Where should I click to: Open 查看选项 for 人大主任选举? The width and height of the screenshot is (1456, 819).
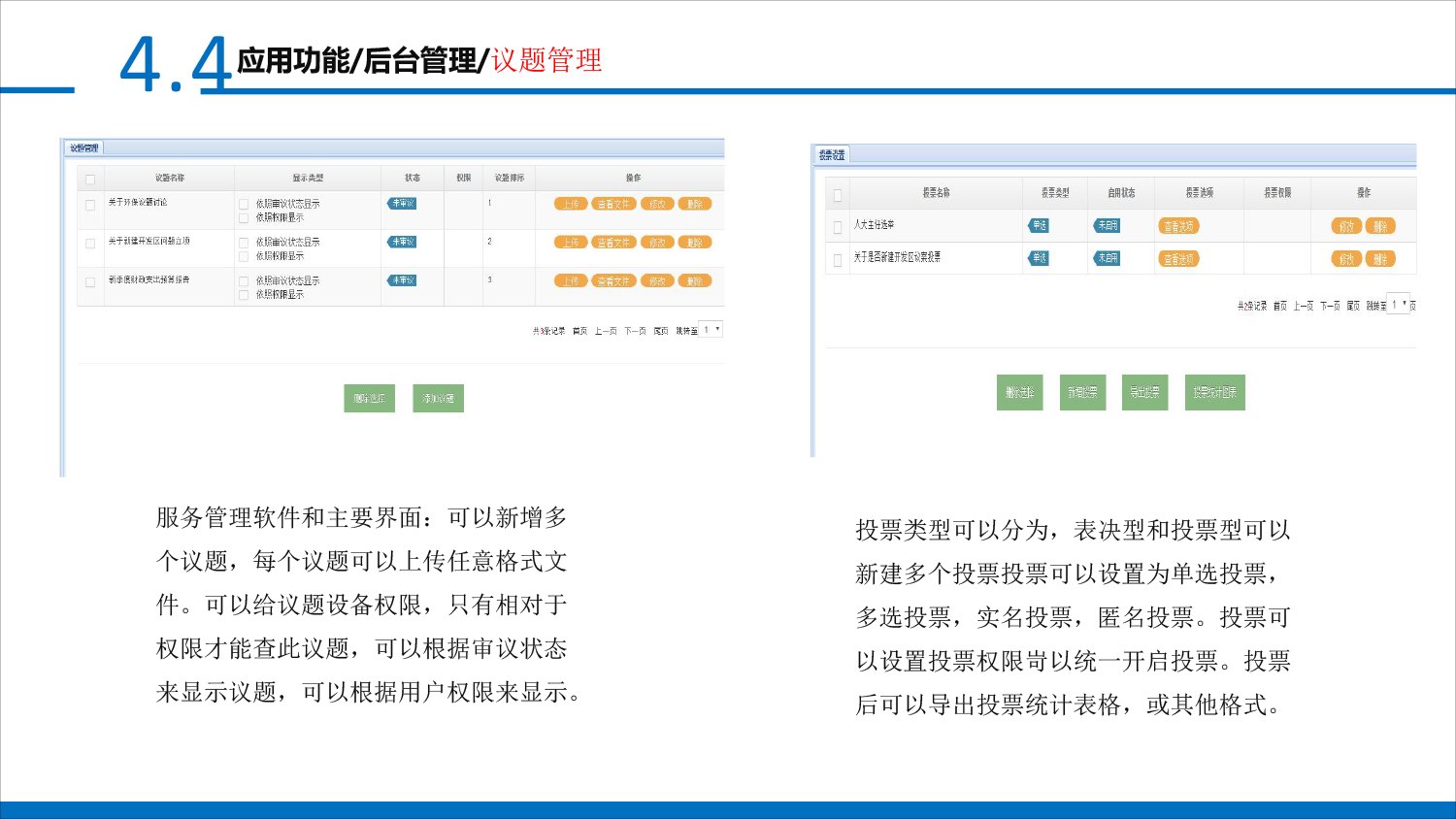(1179, 226)
